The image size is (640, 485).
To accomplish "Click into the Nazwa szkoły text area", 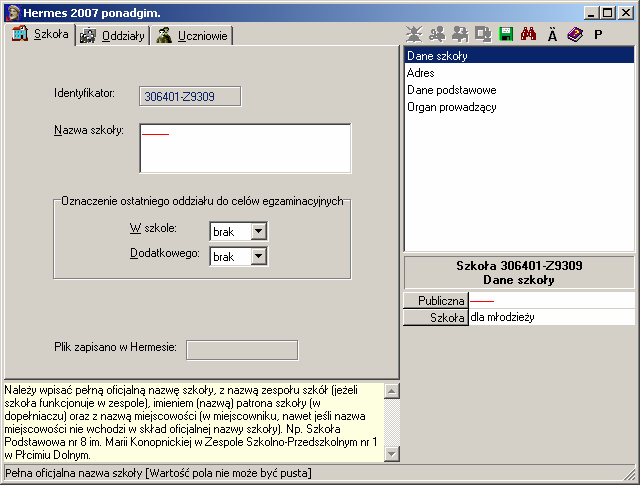I will tap(245, 148).
